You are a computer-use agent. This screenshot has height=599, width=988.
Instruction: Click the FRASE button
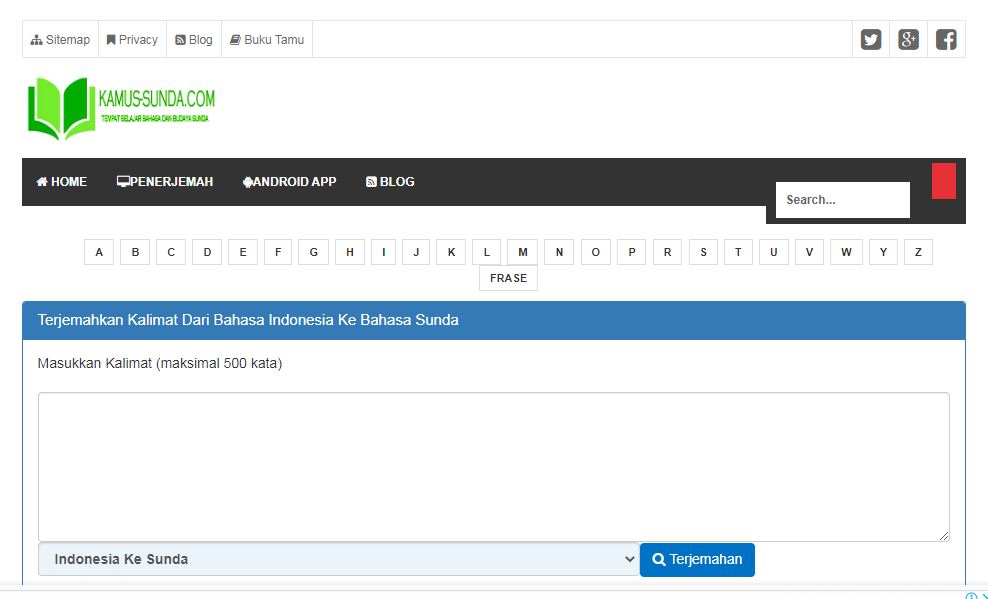508,278
